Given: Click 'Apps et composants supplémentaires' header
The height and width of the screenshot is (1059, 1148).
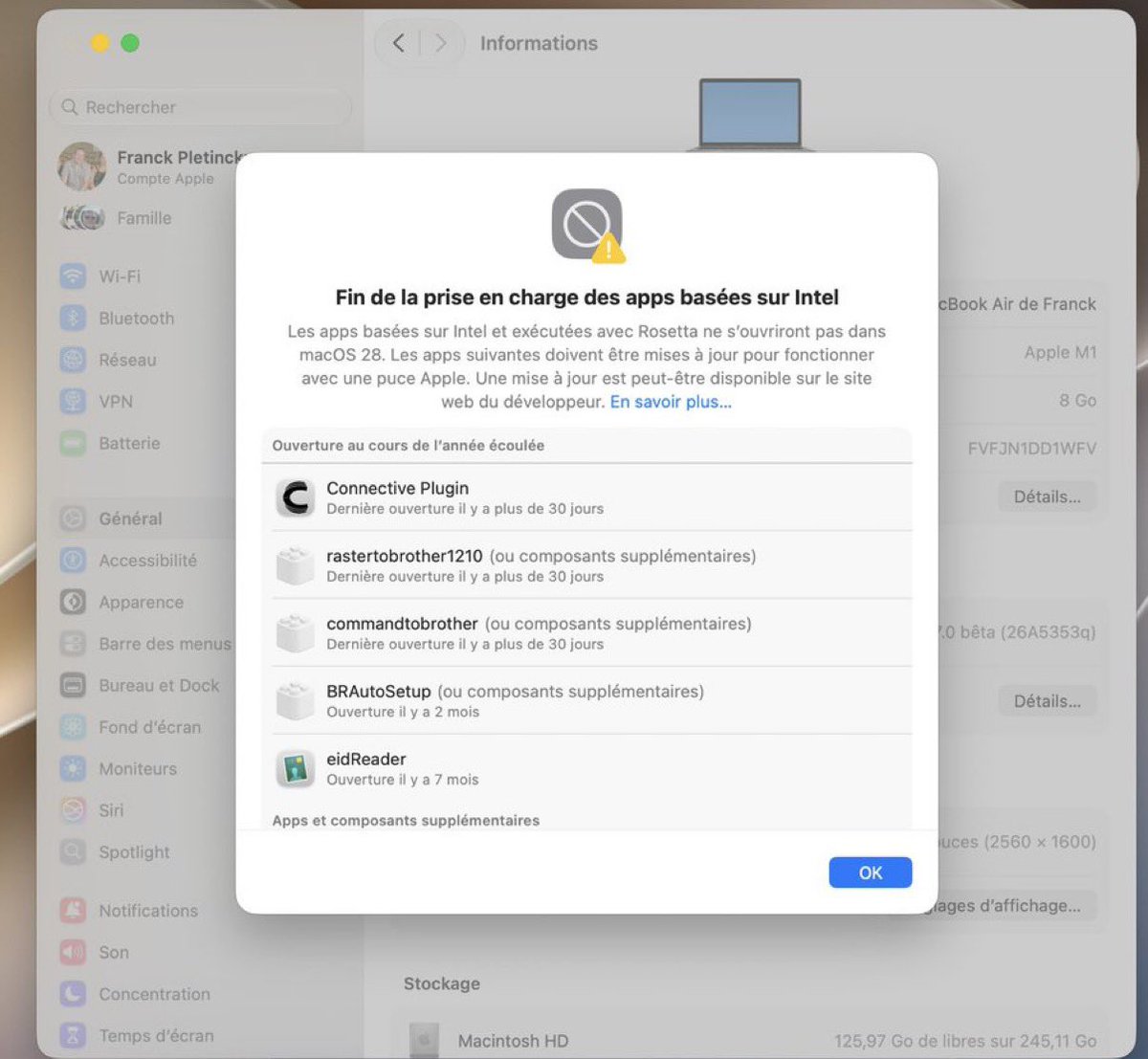Looking at the screenshot, I should click(x=406, y=820).
